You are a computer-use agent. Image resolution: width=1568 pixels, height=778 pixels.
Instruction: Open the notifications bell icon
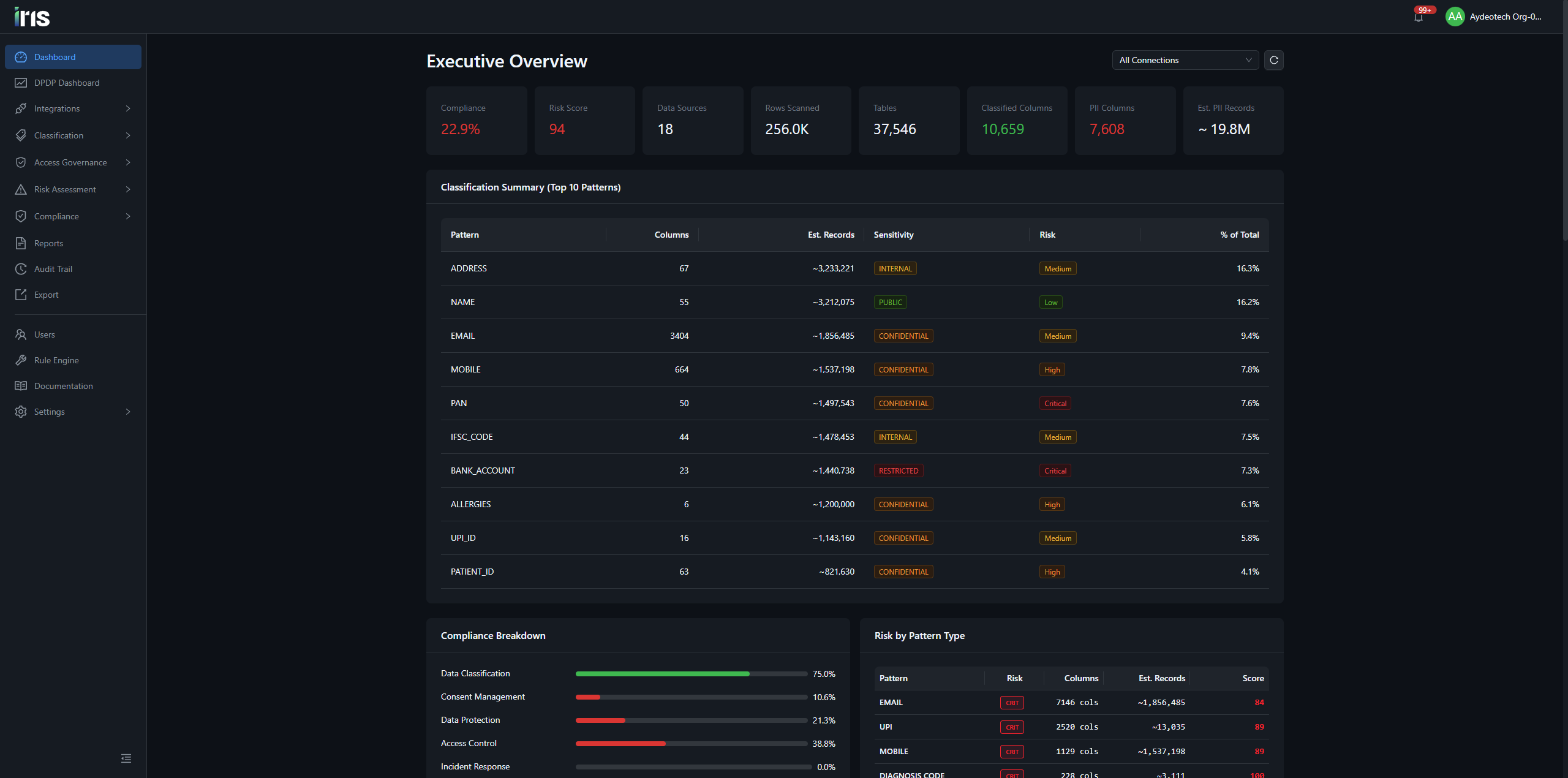click(1419, 17)
